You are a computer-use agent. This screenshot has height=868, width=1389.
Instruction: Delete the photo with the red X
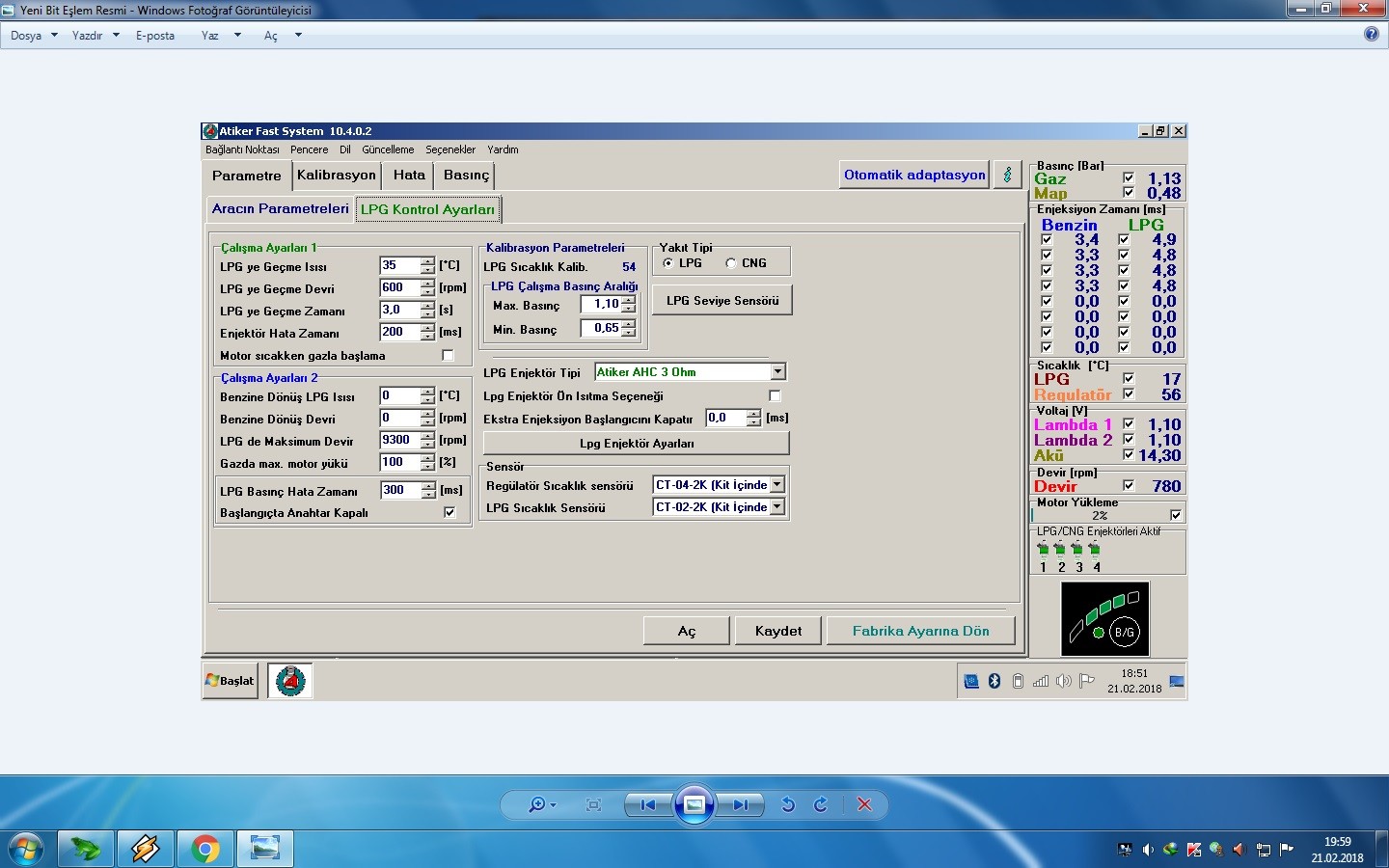tap(864, 804)
